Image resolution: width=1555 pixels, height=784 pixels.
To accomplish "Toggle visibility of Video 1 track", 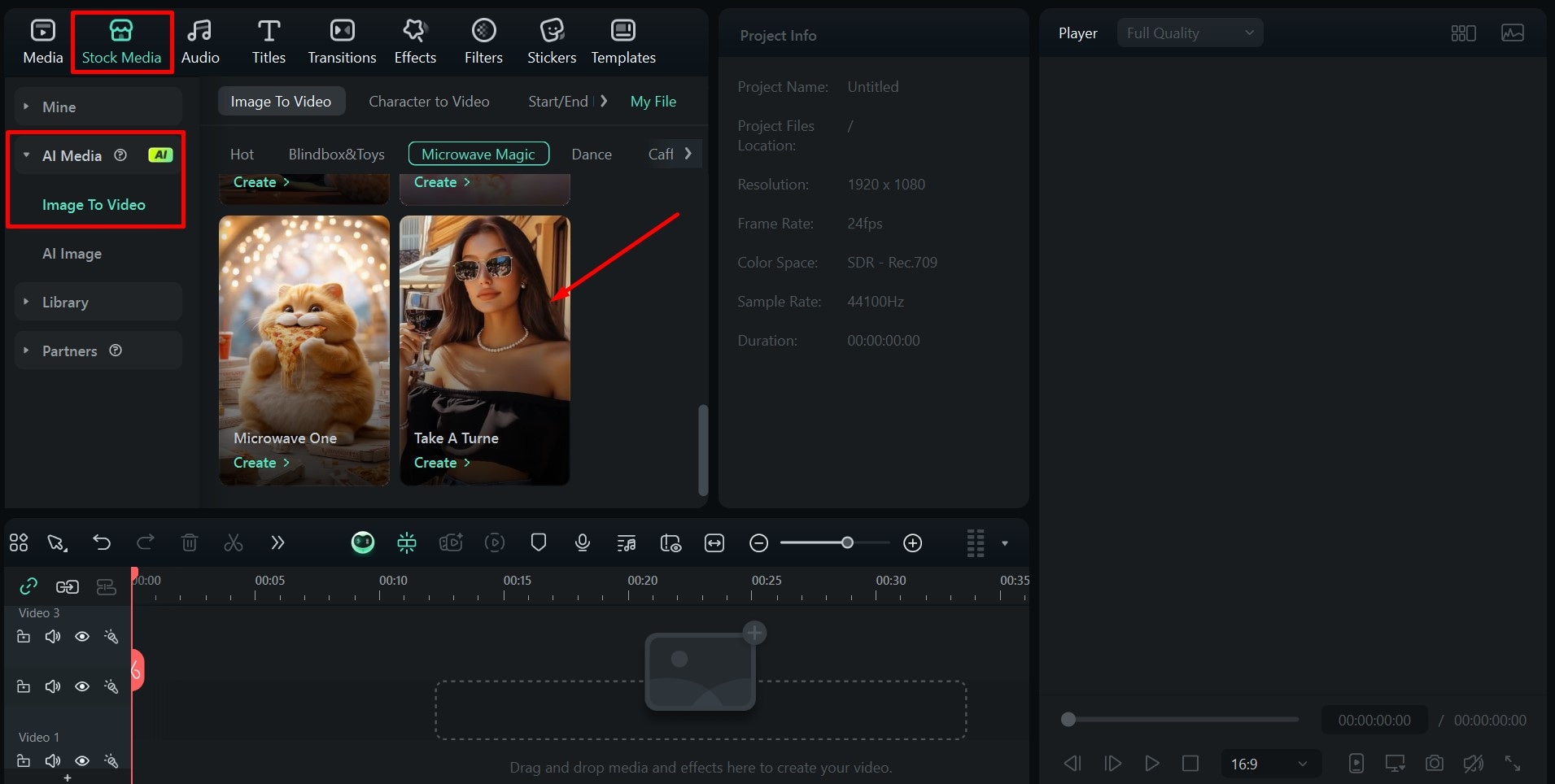I will point(82,761).
